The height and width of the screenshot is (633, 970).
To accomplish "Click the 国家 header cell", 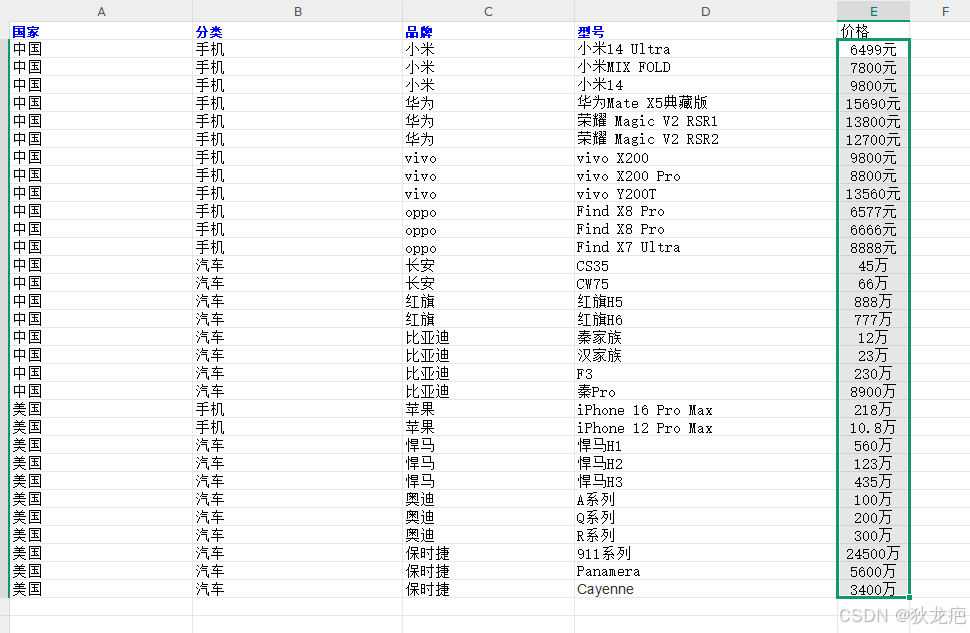I will (101, 31).
